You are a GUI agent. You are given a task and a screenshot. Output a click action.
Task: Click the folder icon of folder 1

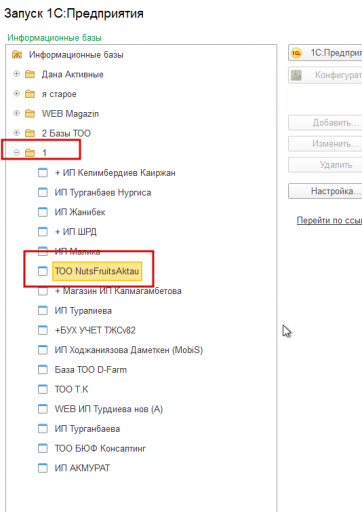(x=30, y=153)
